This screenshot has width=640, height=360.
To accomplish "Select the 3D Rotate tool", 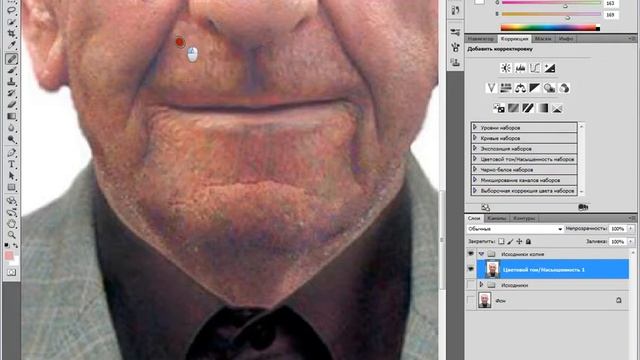I will (11, 201).
